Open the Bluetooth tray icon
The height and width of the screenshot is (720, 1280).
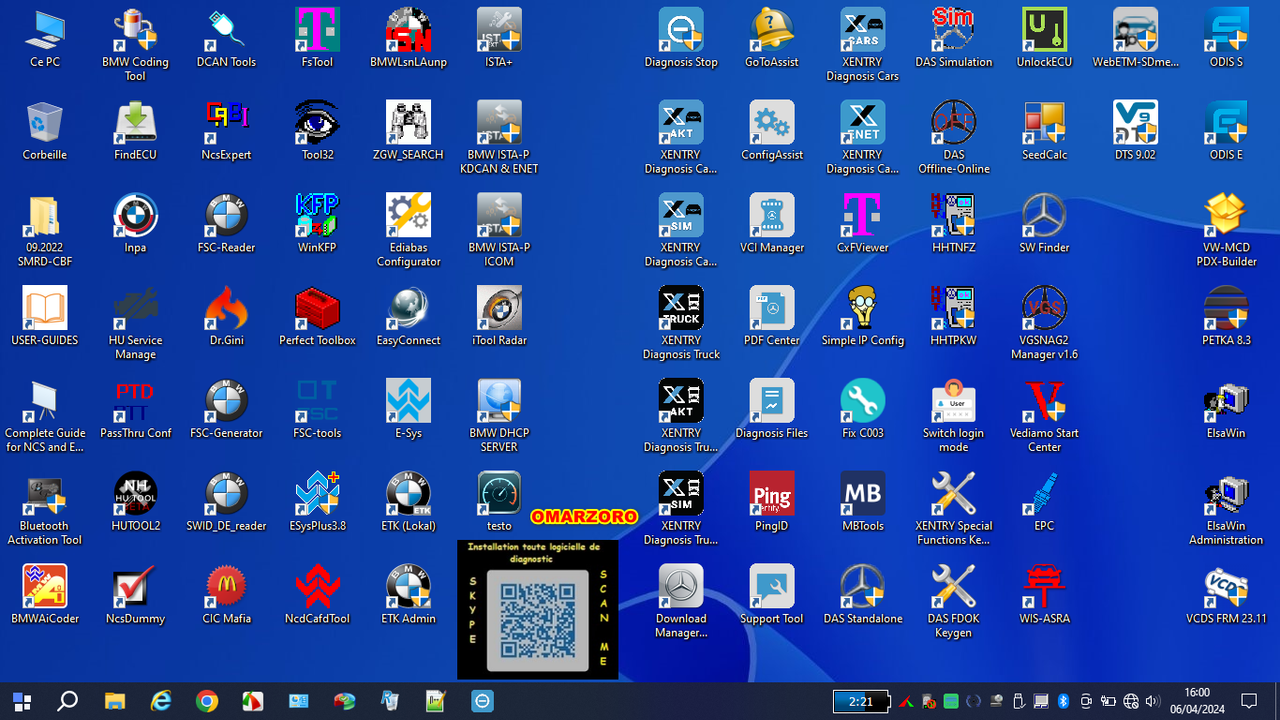coord(1064,701)
